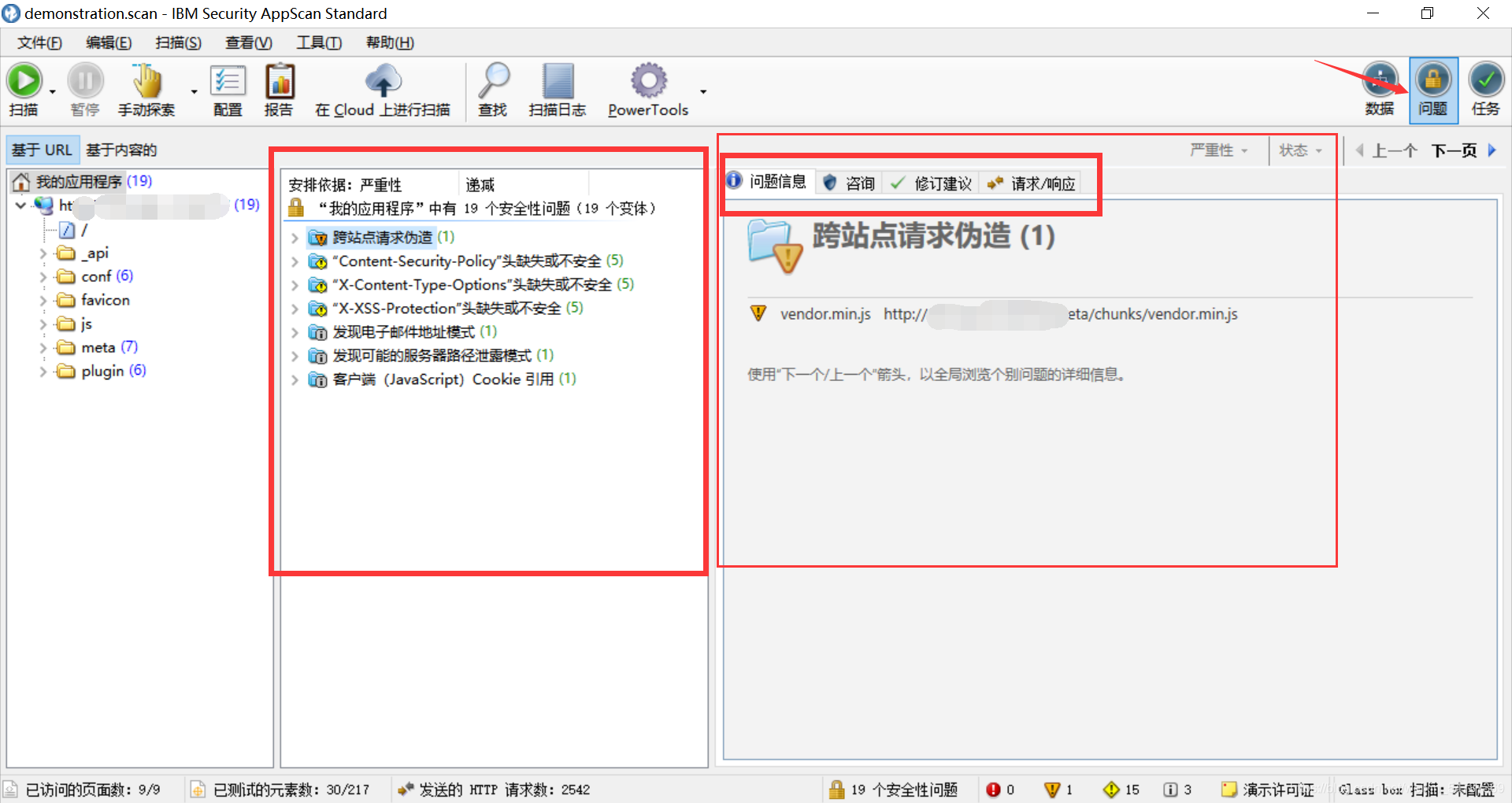Open the View menu
Screen dimensions: 1512x803
click(x=249, y=43)
